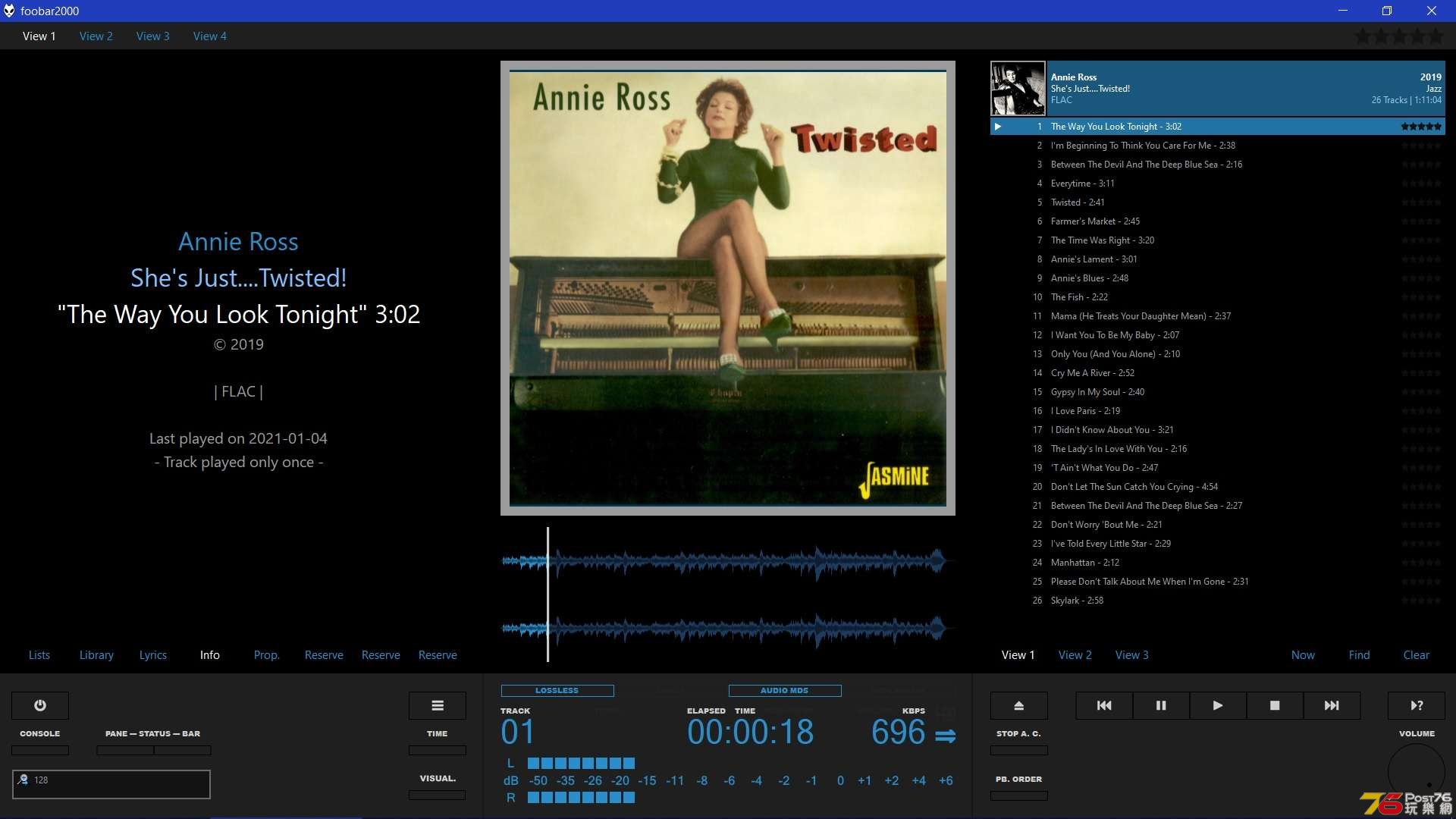This screenshot has height=819, width=1456.
Task: Toggle the Time indicator bar
Action: pyautogui.click(x=438, y=750)
